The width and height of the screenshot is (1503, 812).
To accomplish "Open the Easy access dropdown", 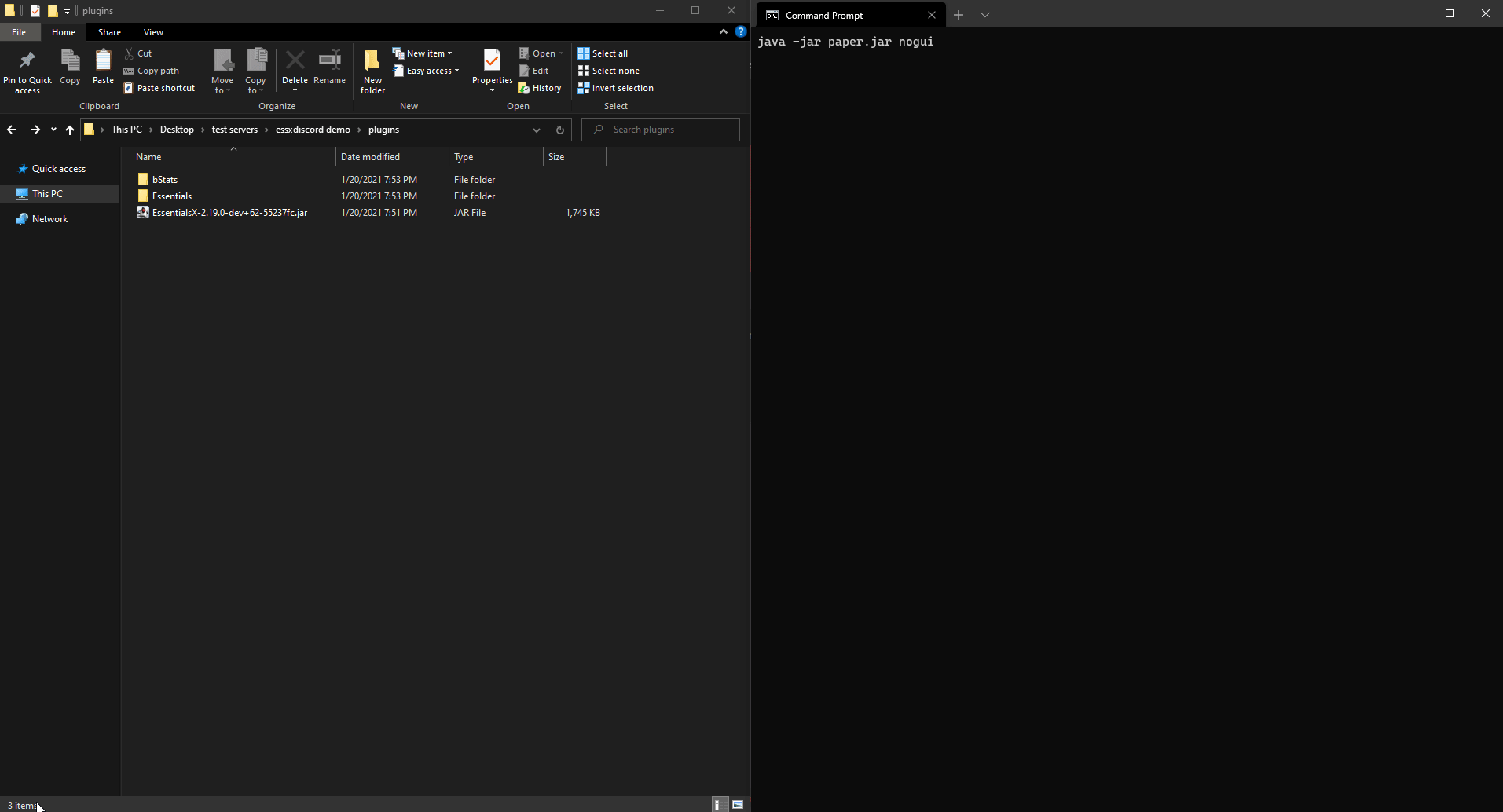I will click(426, 71).
